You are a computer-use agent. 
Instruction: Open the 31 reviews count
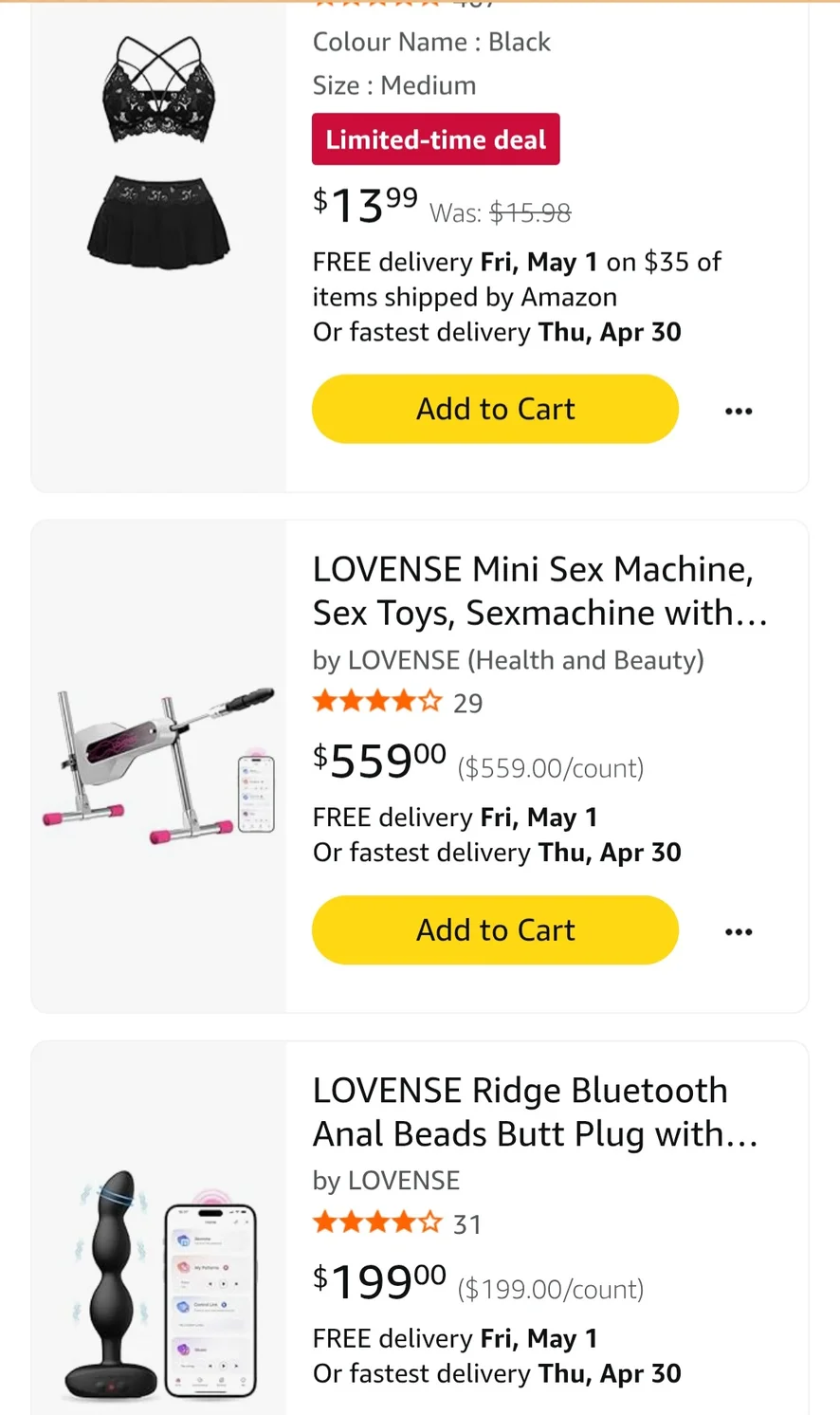coord(467,1224)
